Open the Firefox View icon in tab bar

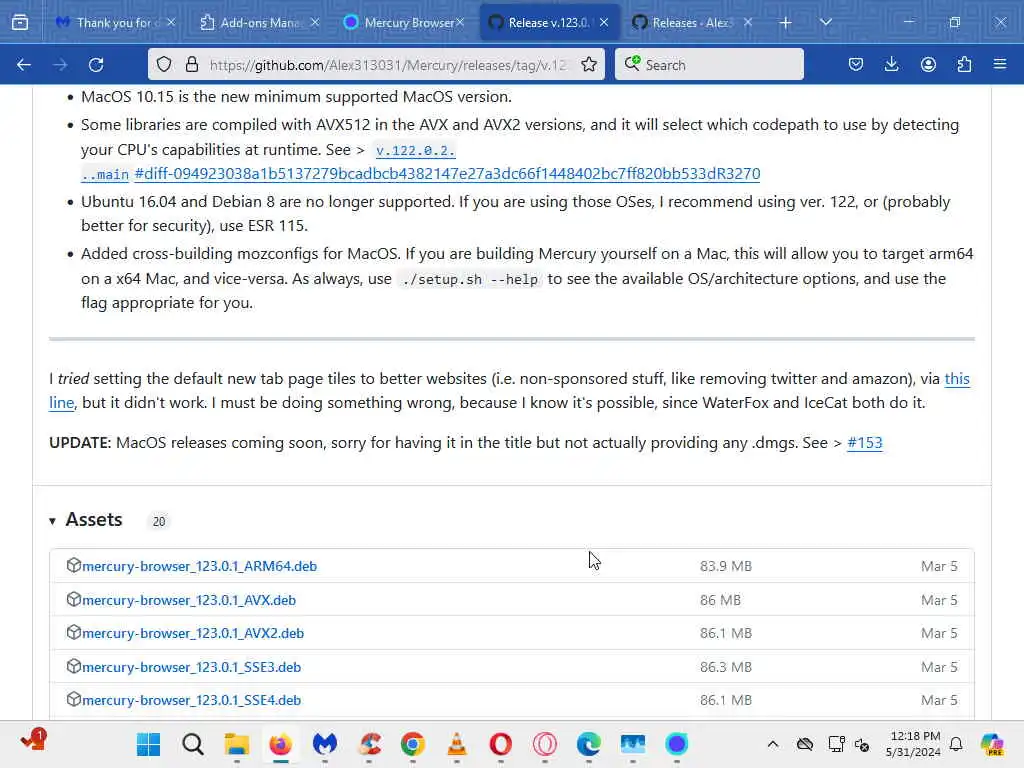pos(20,23)
